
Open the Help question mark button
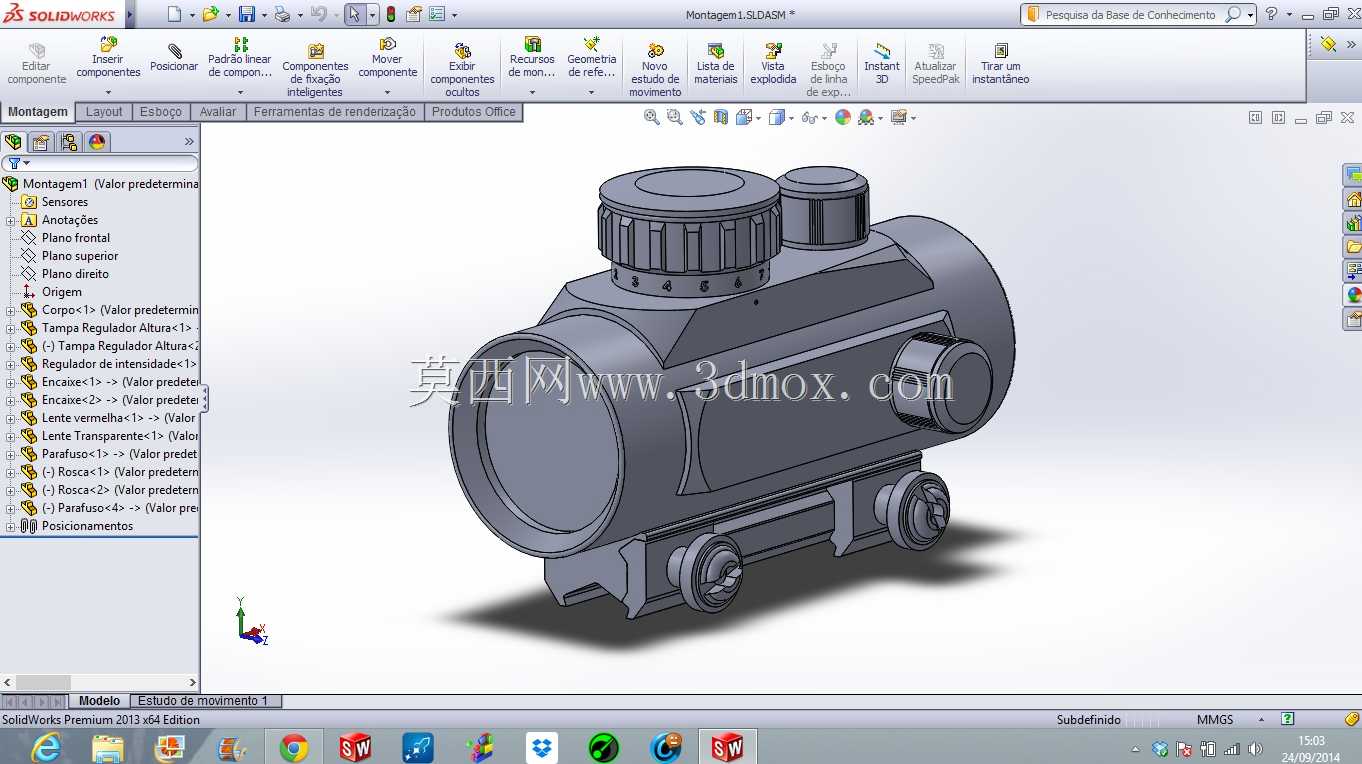1271,14
